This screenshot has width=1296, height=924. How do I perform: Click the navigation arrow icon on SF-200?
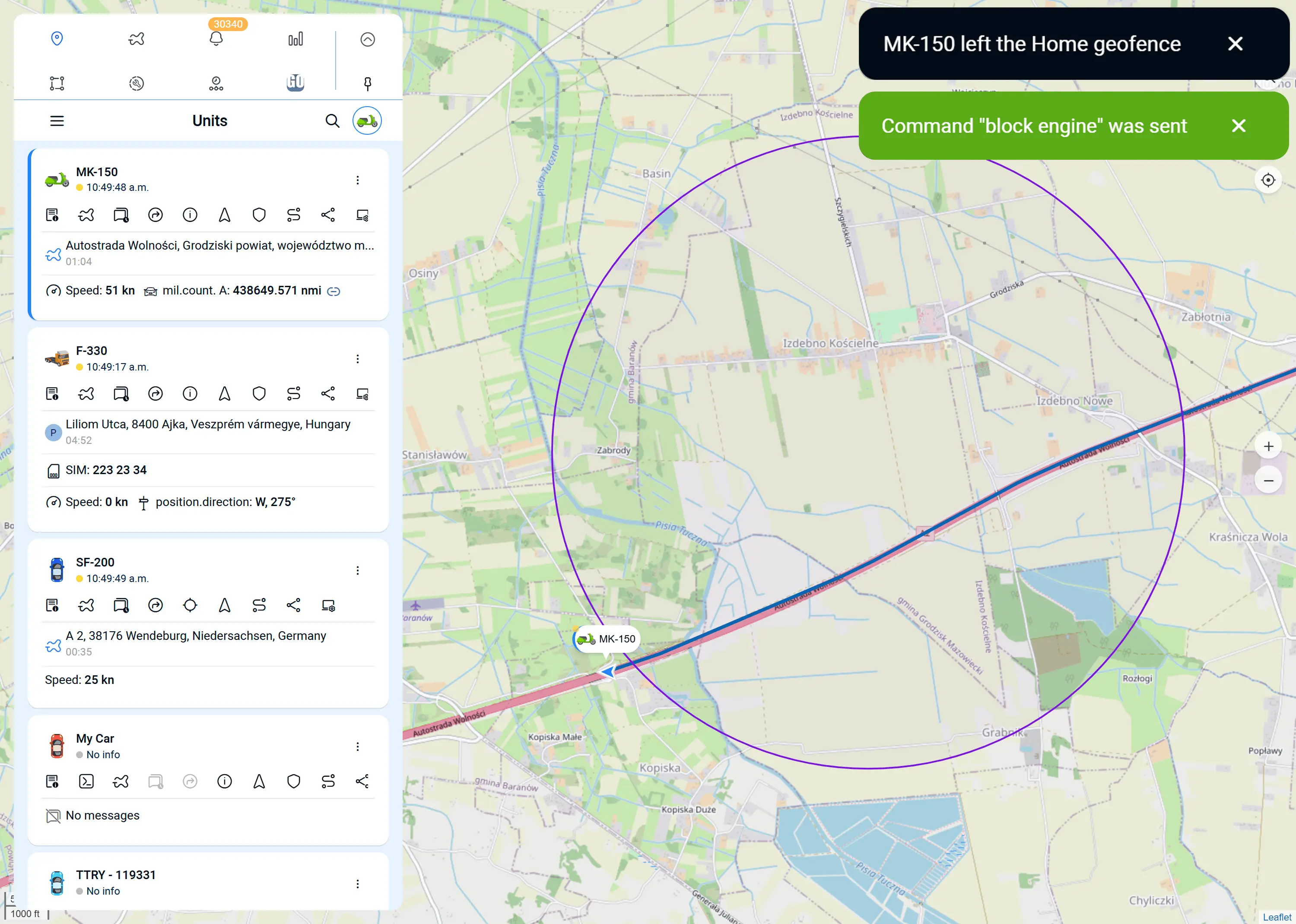click(x=224, y=605)
